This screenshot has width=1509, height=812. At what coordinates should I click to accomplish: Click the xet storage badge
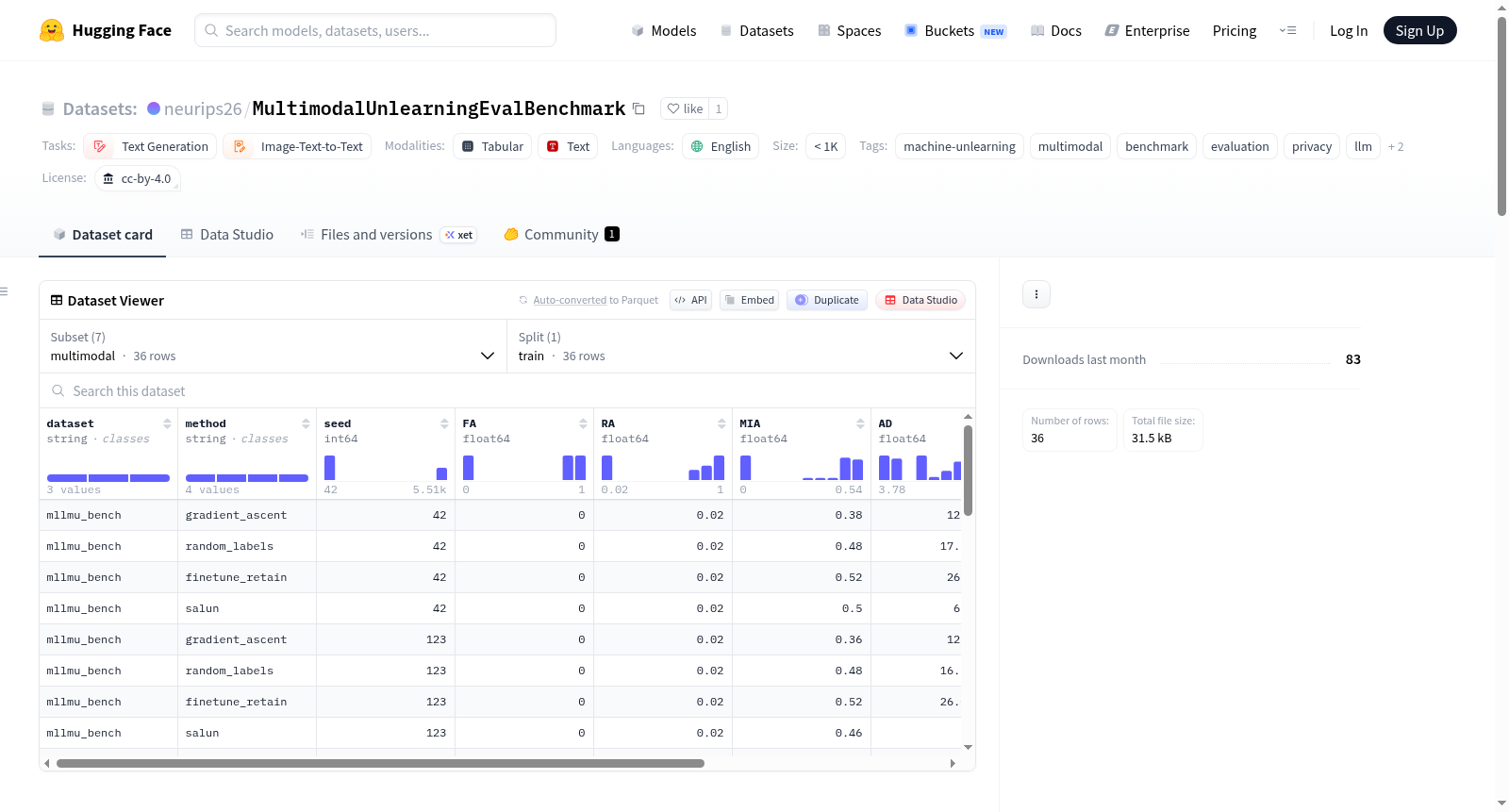coord(458,235)
